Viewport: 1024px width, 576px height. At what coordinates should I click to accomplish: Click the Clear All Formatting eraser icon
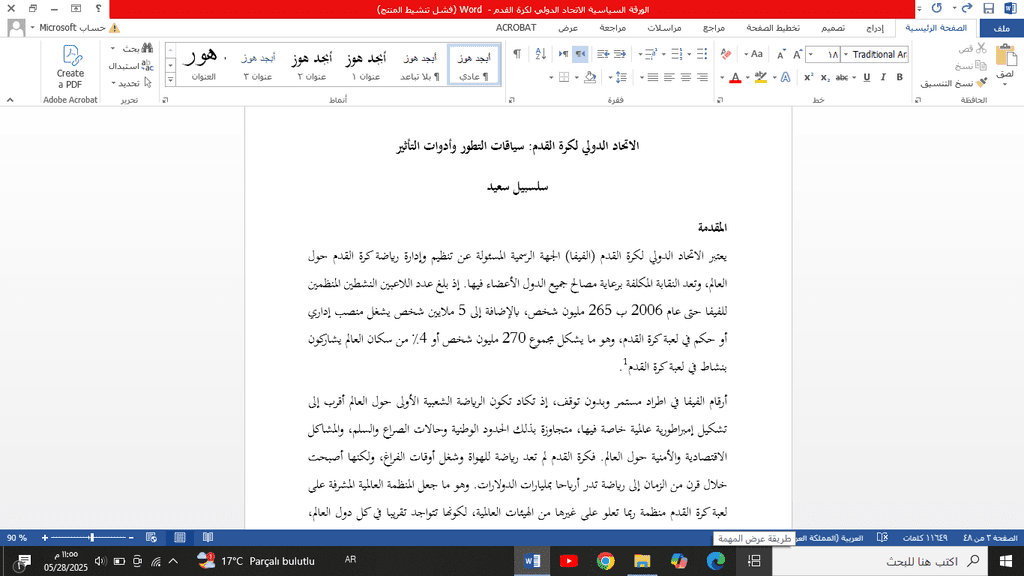[x=726, y=54]
